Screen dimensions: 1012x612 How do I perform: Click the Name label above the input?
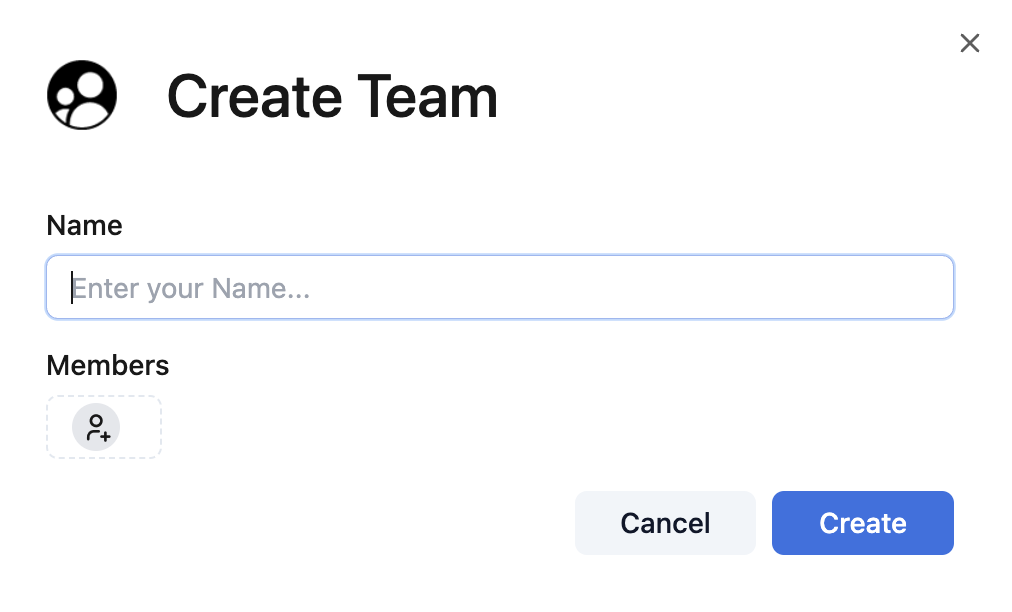tap(84, 226)
